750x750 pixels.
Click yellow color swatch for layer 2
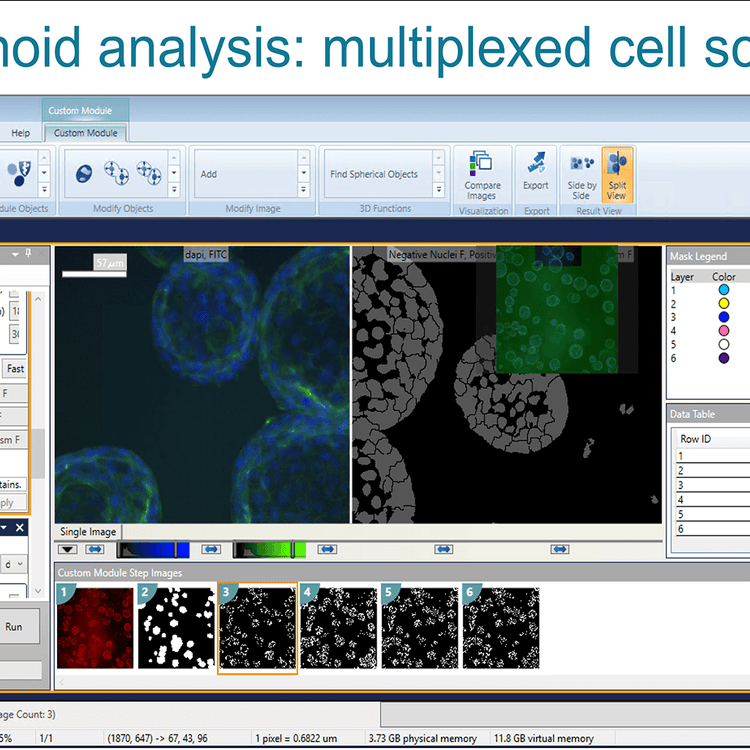[724, 303]
